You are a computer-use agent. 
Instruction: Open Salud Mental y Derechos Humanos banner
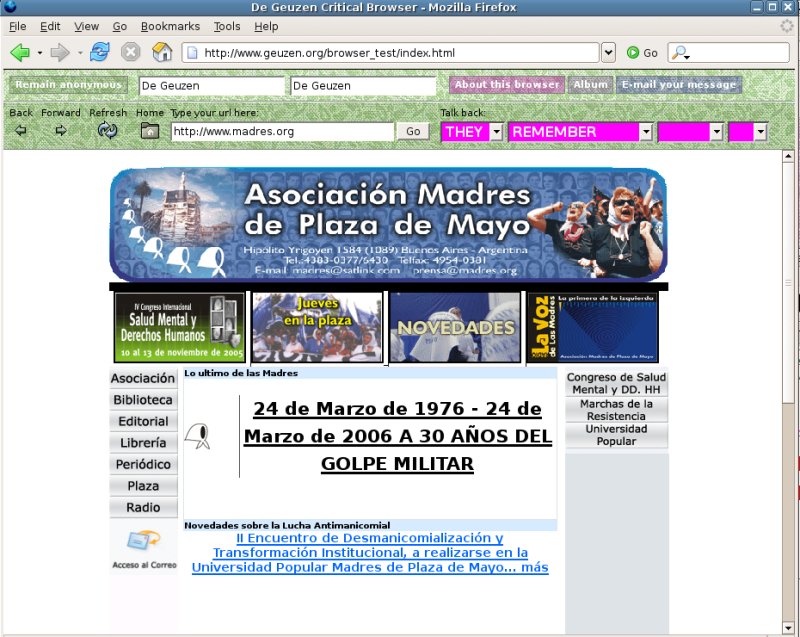pyautogui.click(x=180, y=327)
